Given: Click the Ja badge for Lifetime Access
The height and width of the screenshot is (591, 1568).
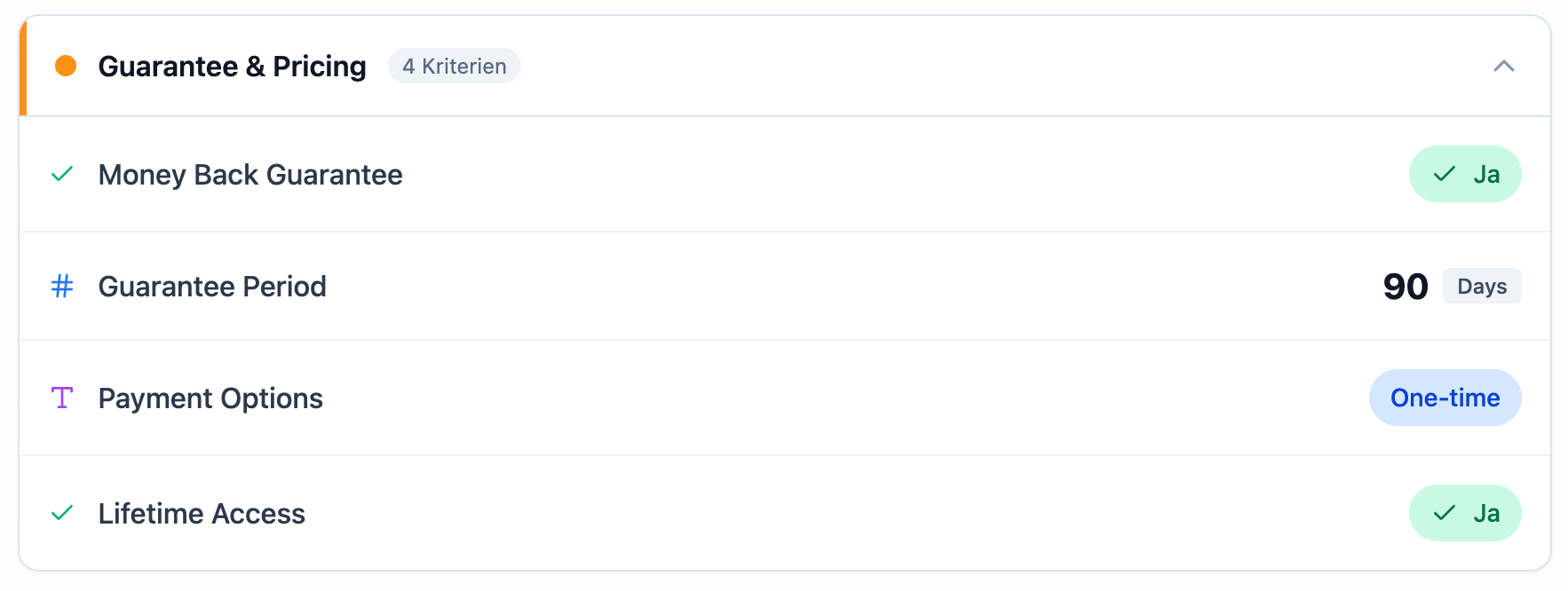Looking at the screenshot, I should pyautogui.click(x=1465, y=513).
